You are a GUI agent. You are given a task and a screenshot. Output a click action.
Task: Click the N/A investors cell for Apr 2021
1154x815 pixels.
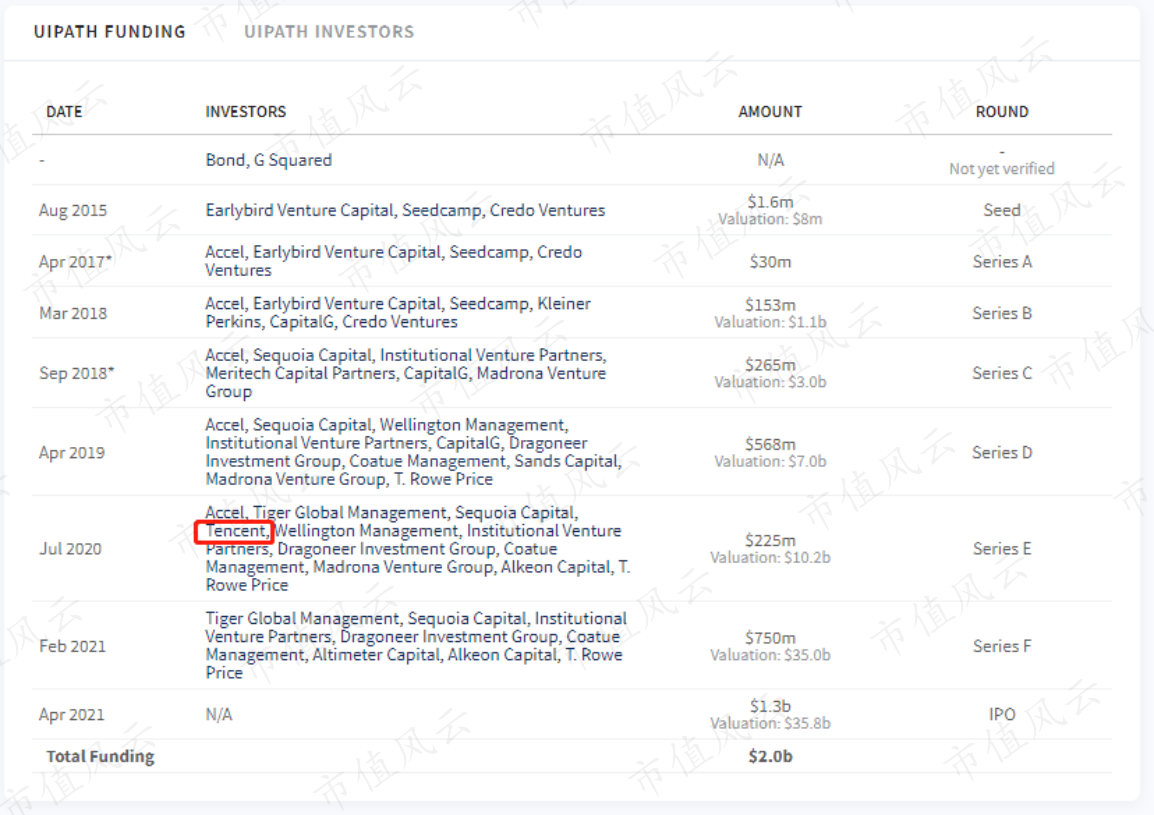(219, 714)
